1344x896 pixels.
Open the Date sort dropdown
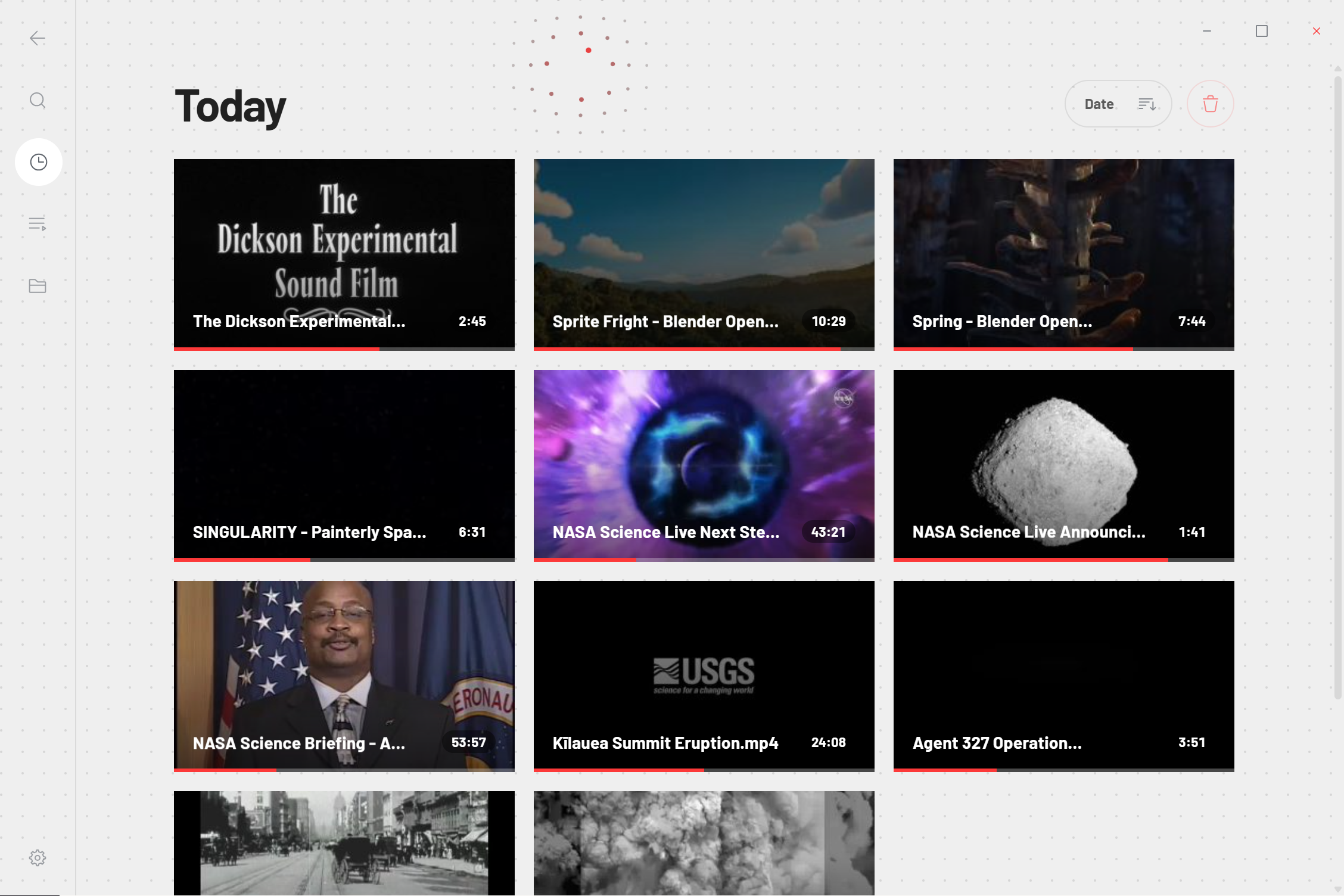tap(1118, 104)
